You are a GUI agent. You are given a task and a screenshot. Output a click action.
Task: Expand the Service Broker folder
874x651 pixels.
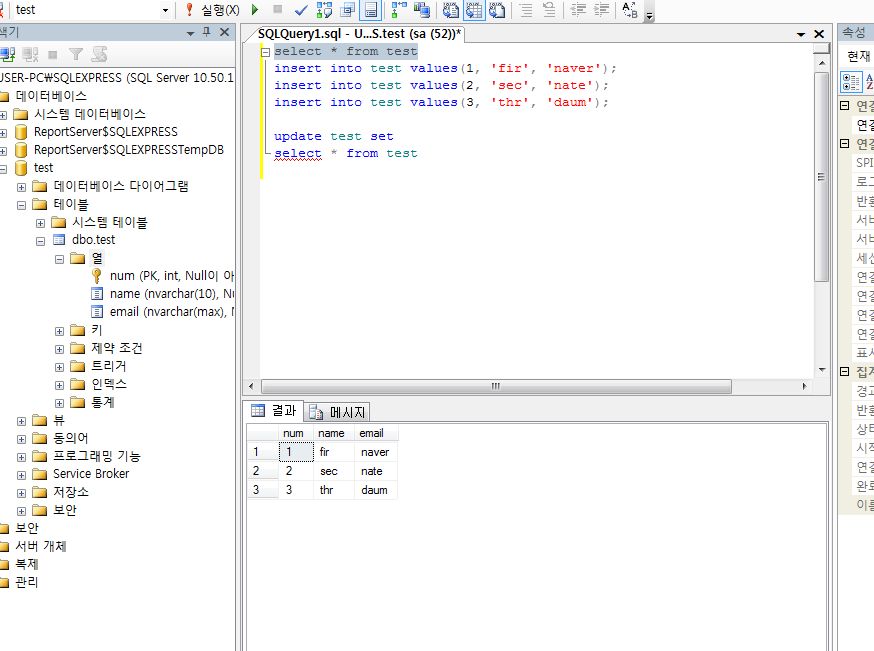pos(21,475)
